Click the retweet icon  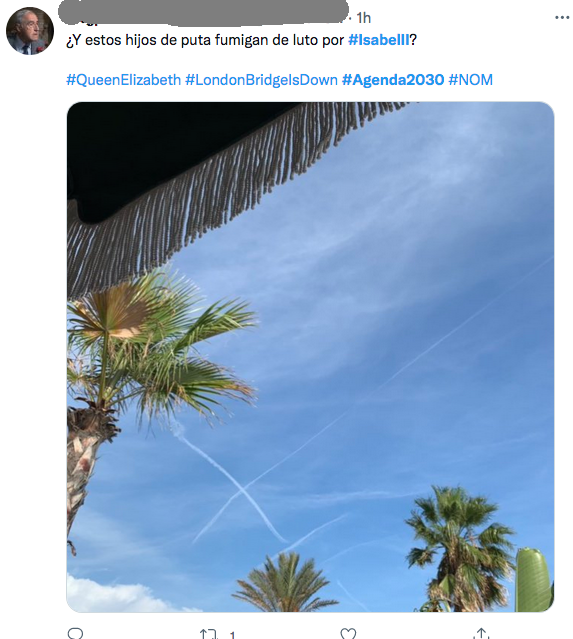click(x=208, y=634)
